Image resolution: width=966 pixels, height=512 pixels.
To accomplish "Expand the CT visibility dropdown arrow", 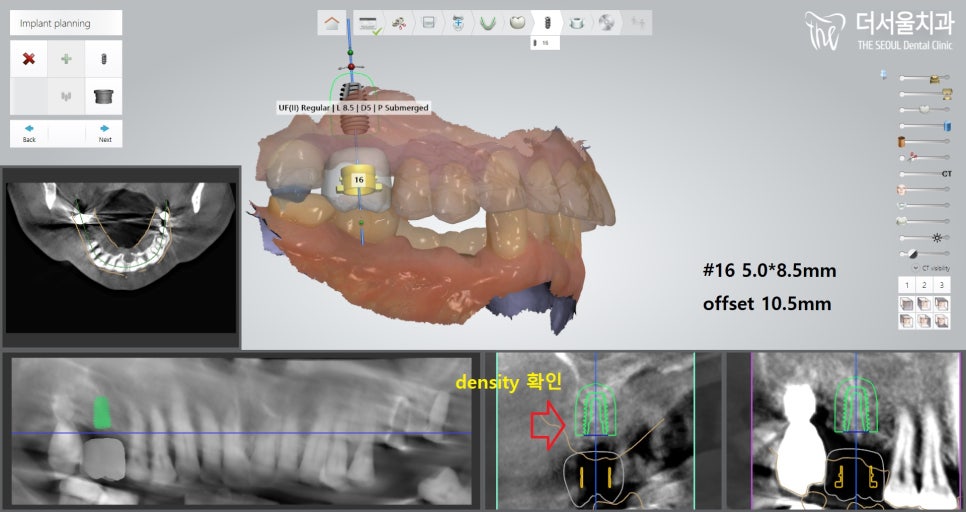I will (x=915, y=268).
